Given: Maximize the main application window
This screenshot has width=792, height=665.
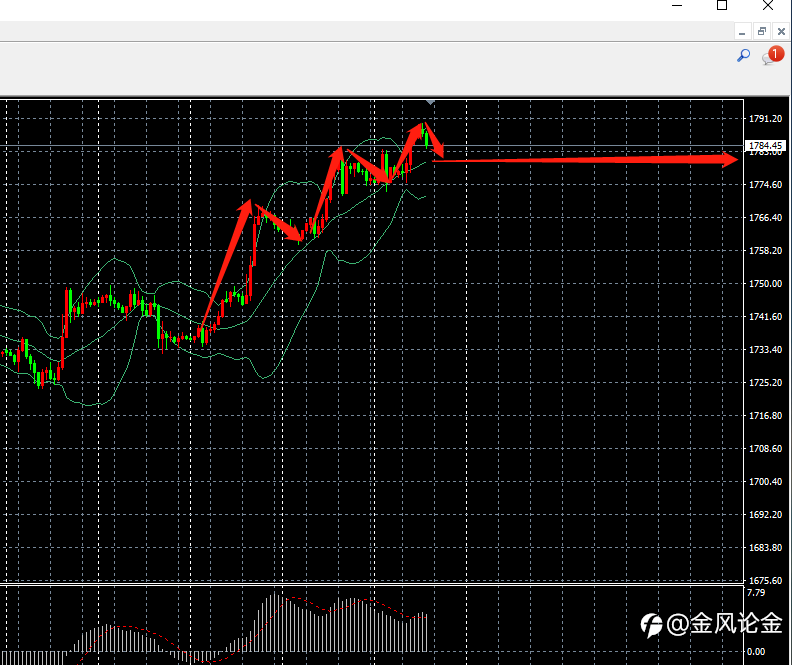Looking at the screenshot, I should [722, 6].
